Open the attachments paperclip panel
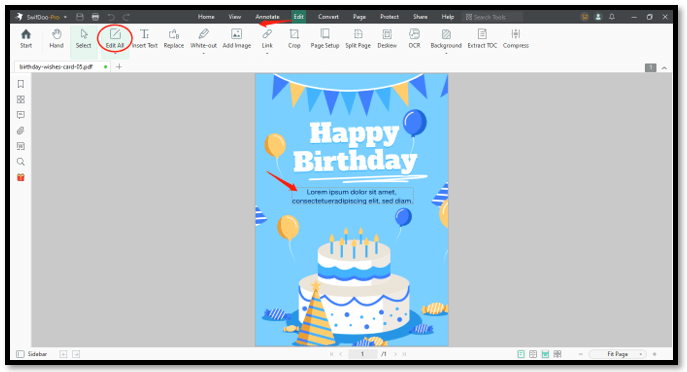687x372 pixels. point(21,131)
